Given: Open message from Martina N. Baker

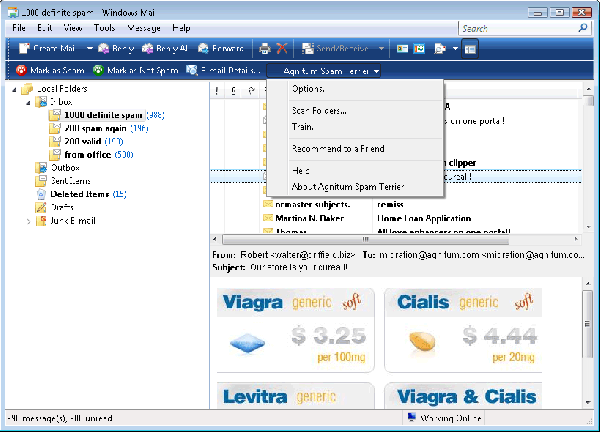Looking at the screenshot, I should tap(310, 218).
